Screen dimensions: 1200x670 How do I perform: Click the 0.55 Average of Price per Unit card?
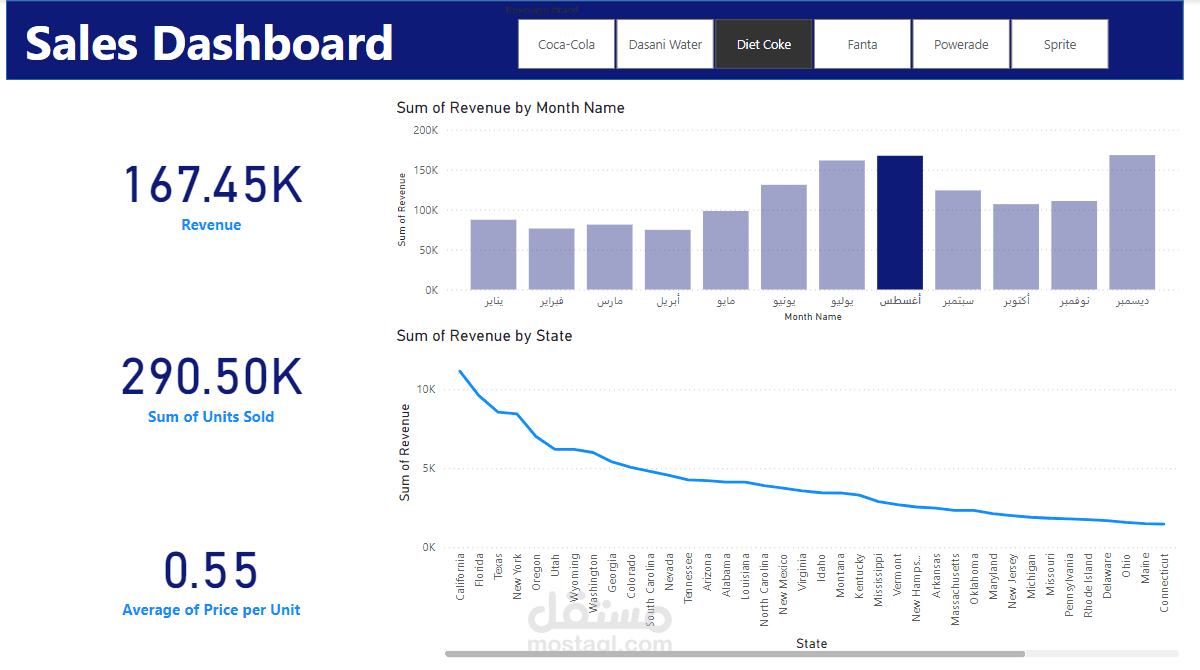(211, 582)
